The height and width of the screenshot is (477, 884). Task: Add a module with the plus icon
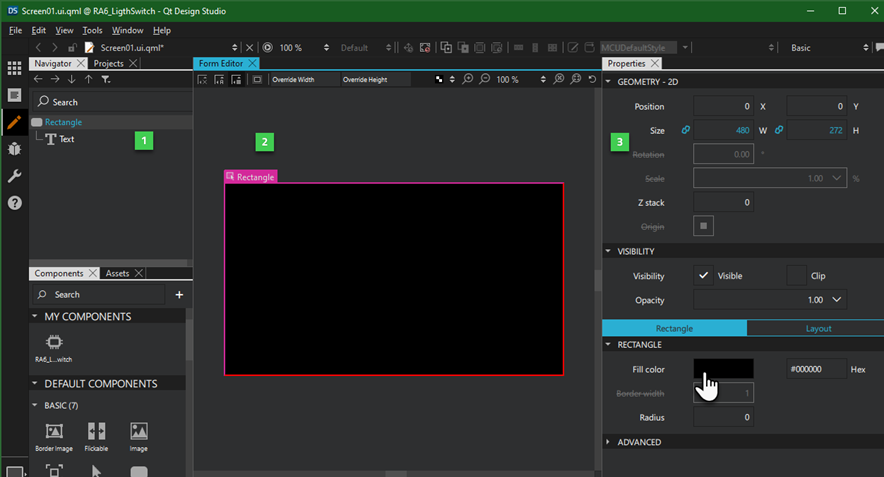pyautogui.click(x=180, y=295)
